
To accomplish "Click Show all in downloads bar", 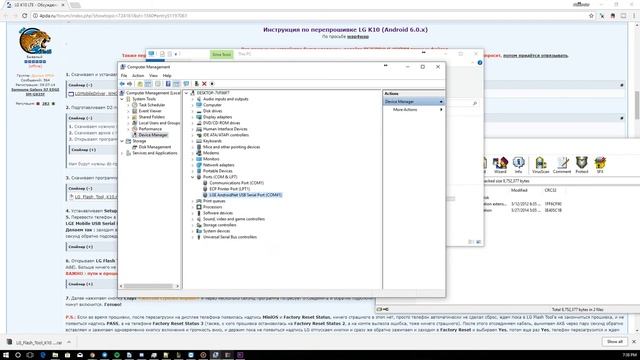I will click(x=615, y=342).
